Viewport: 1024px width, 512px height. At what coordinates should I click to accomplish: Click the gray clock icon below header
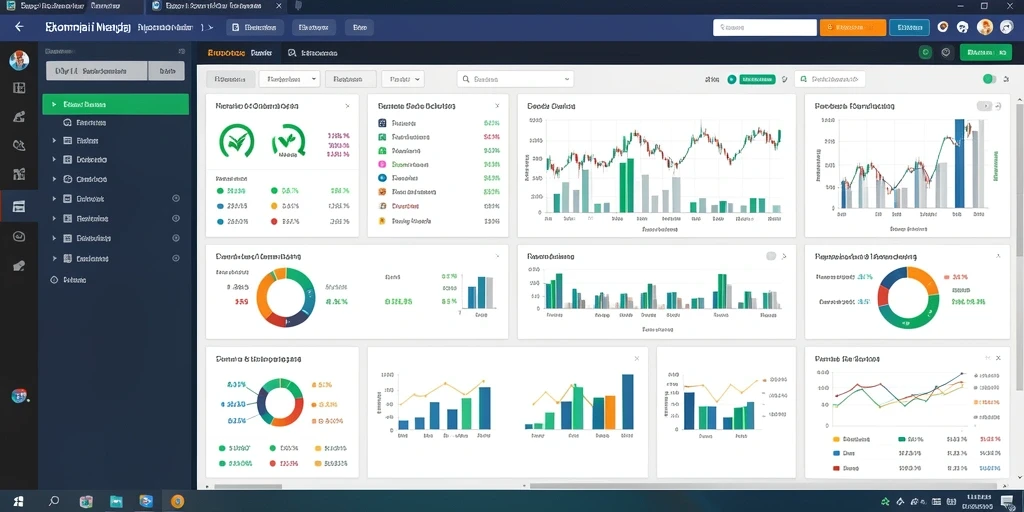(x=946, y=53)
